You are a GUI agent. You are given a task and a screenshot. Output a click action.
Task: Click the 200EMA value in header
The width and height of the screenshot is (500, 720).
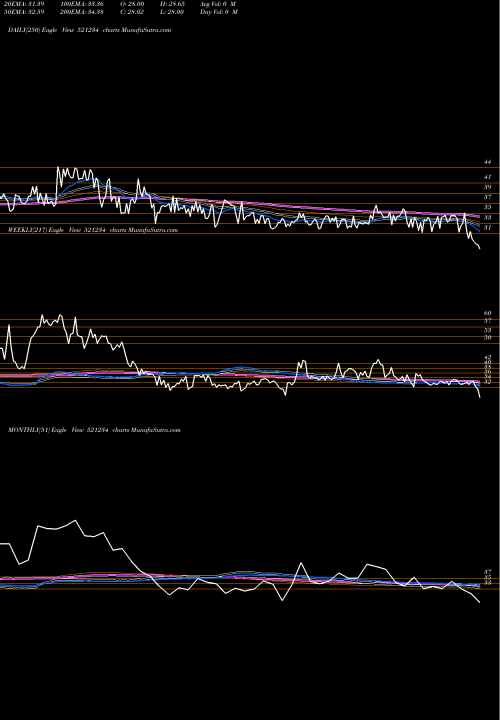pos(84,12)
